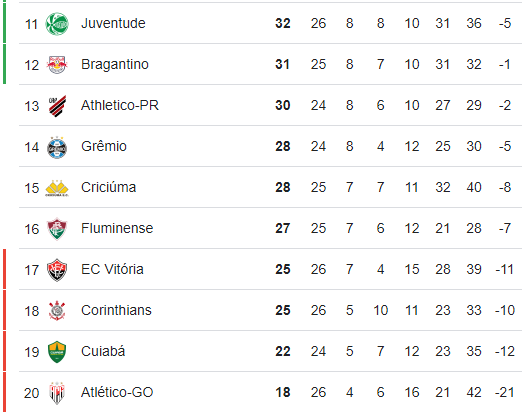Open the Juventude team link
The width and height of the screenshot is (522, 415).
113,23
